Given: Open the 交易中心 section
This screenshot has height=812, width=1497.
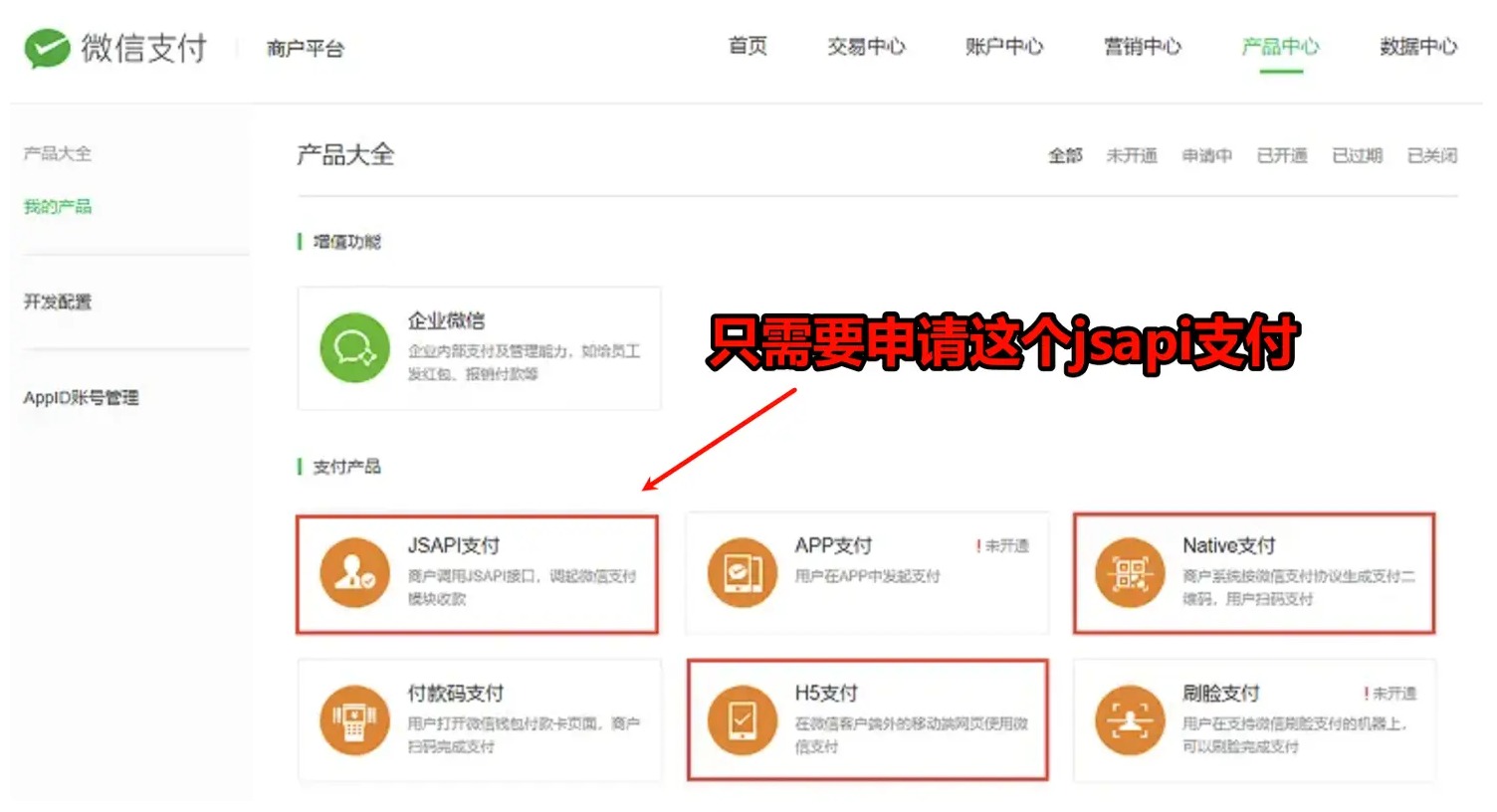Looking at the screenshot, I should point(867,47).
